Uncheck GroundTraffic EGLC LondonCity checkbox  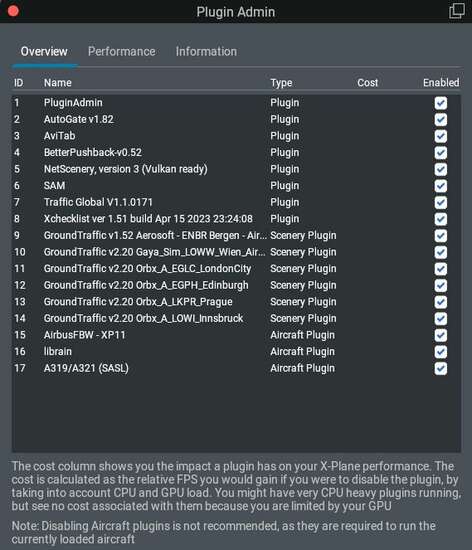(x=441, y=269)
